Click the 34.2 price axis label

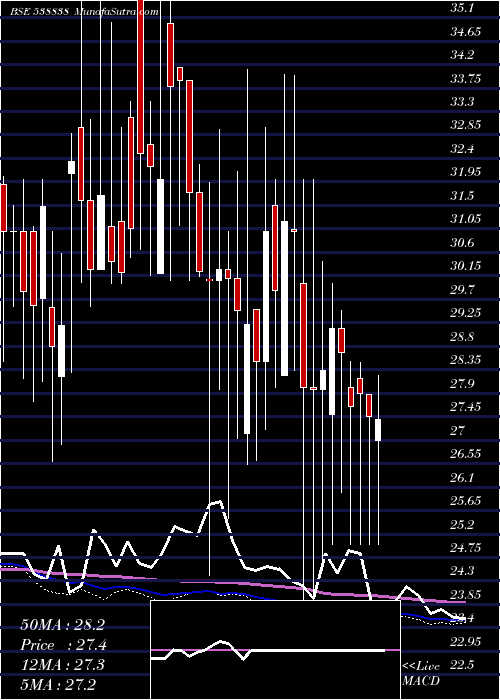tap(463, 55)
